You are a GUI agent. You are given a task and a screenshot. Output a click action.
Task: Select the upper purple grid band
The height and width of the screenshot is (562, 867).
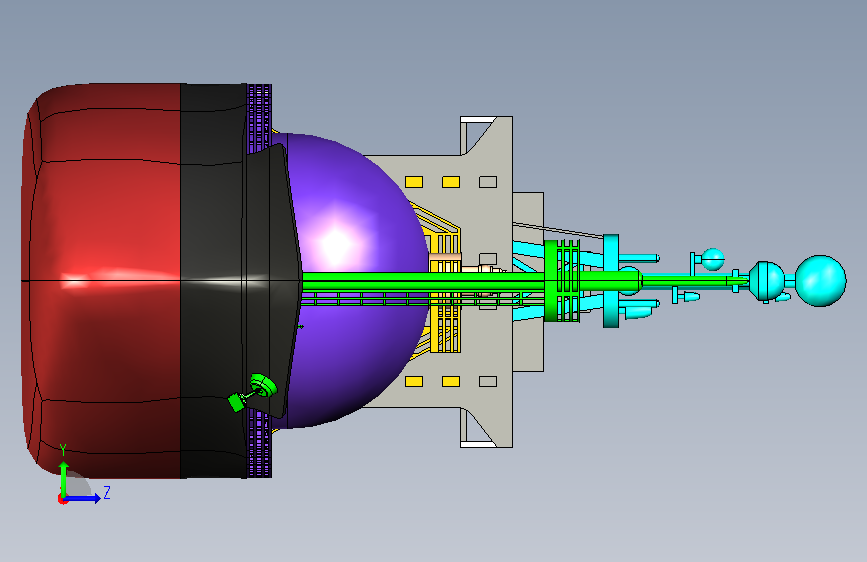click(259, 116)
